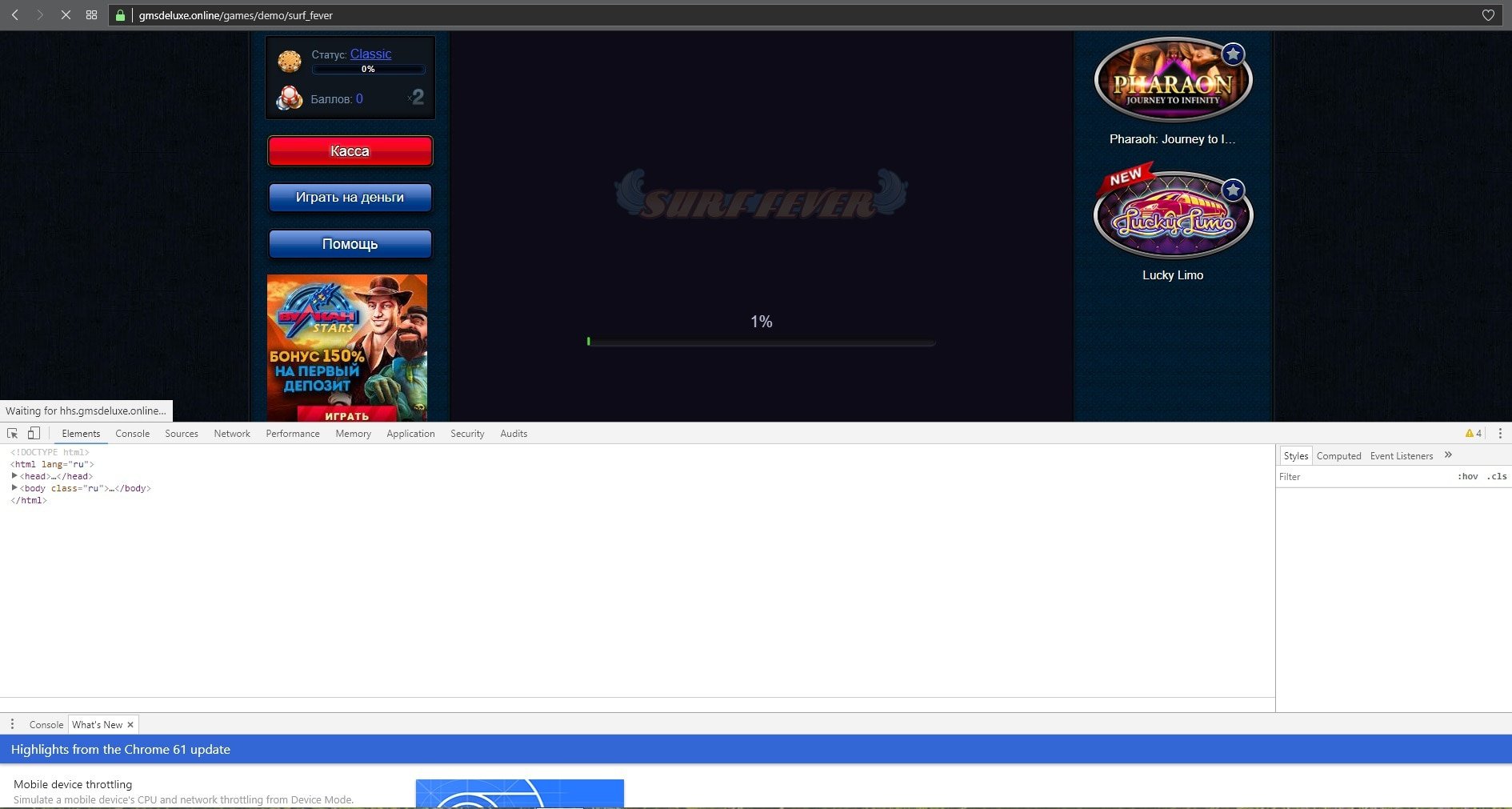The width and height of the screenshot is (1512, 809).
Task: Select the Styles pane tab
Action: pos(1296,455)
